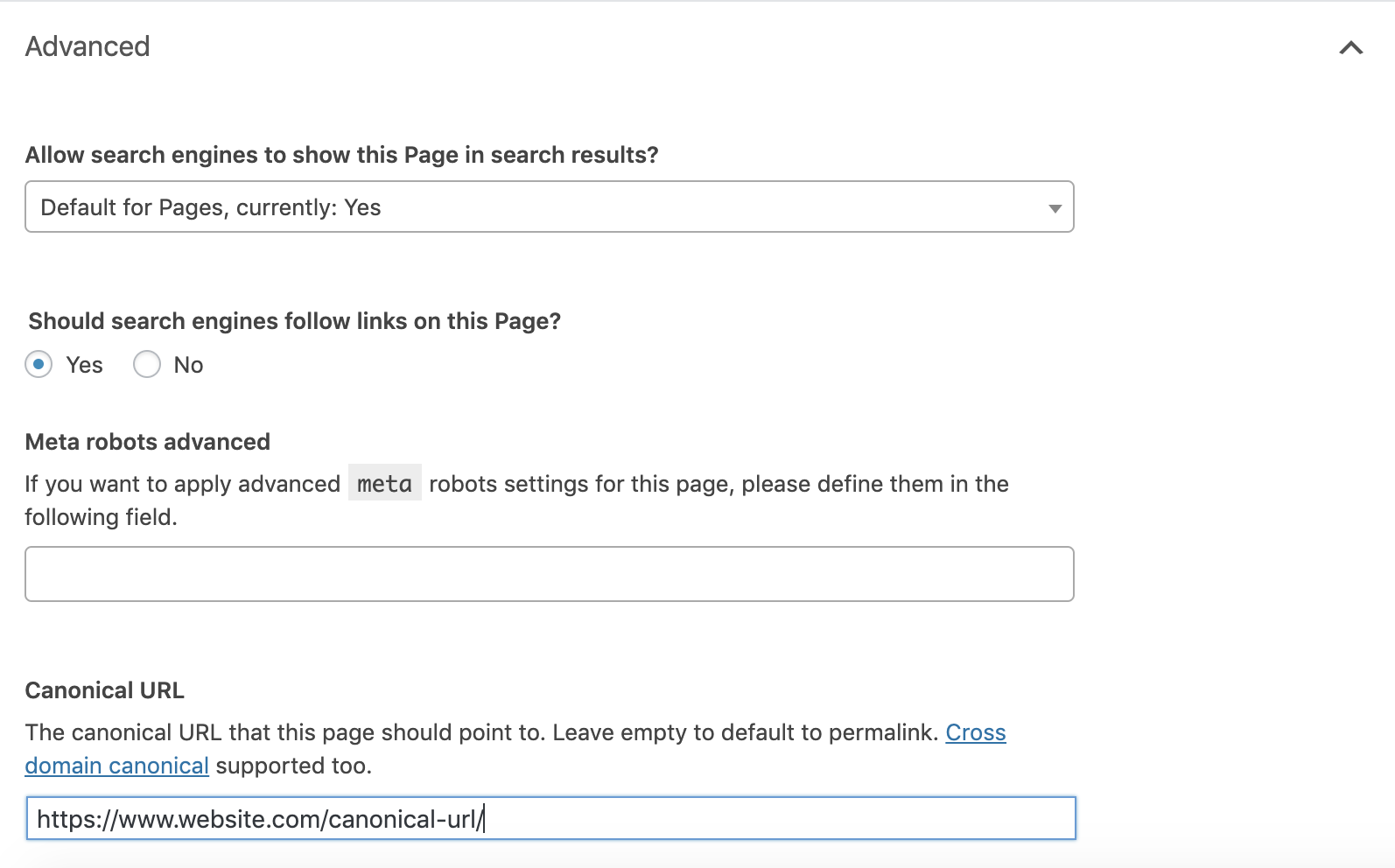Click the 'Yes' label text beside the radio
This screenshot has height=868, width=1395.
(x=84, y=365)
